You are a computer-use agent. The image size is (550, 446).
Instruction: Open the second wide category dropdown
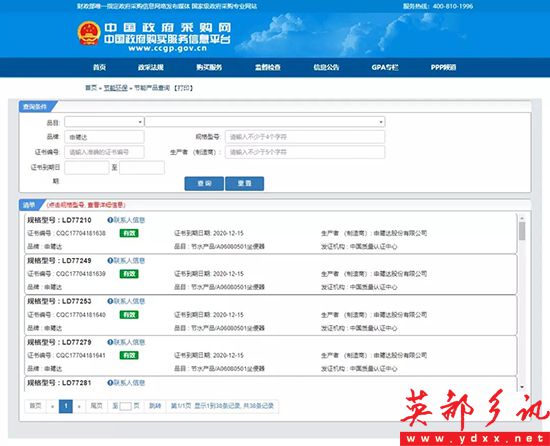tap(265, 122)
